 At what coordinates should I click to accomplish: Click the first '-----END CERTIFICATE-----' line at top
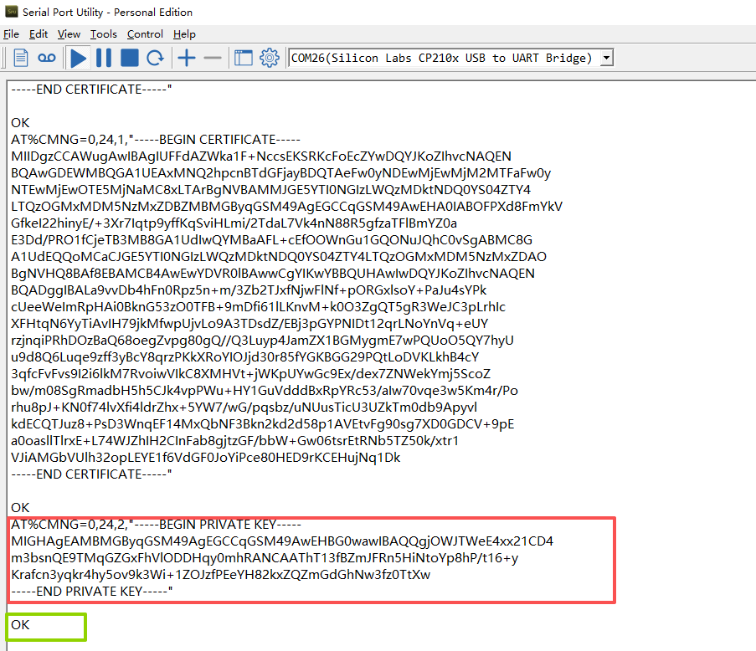pos(91,89)
